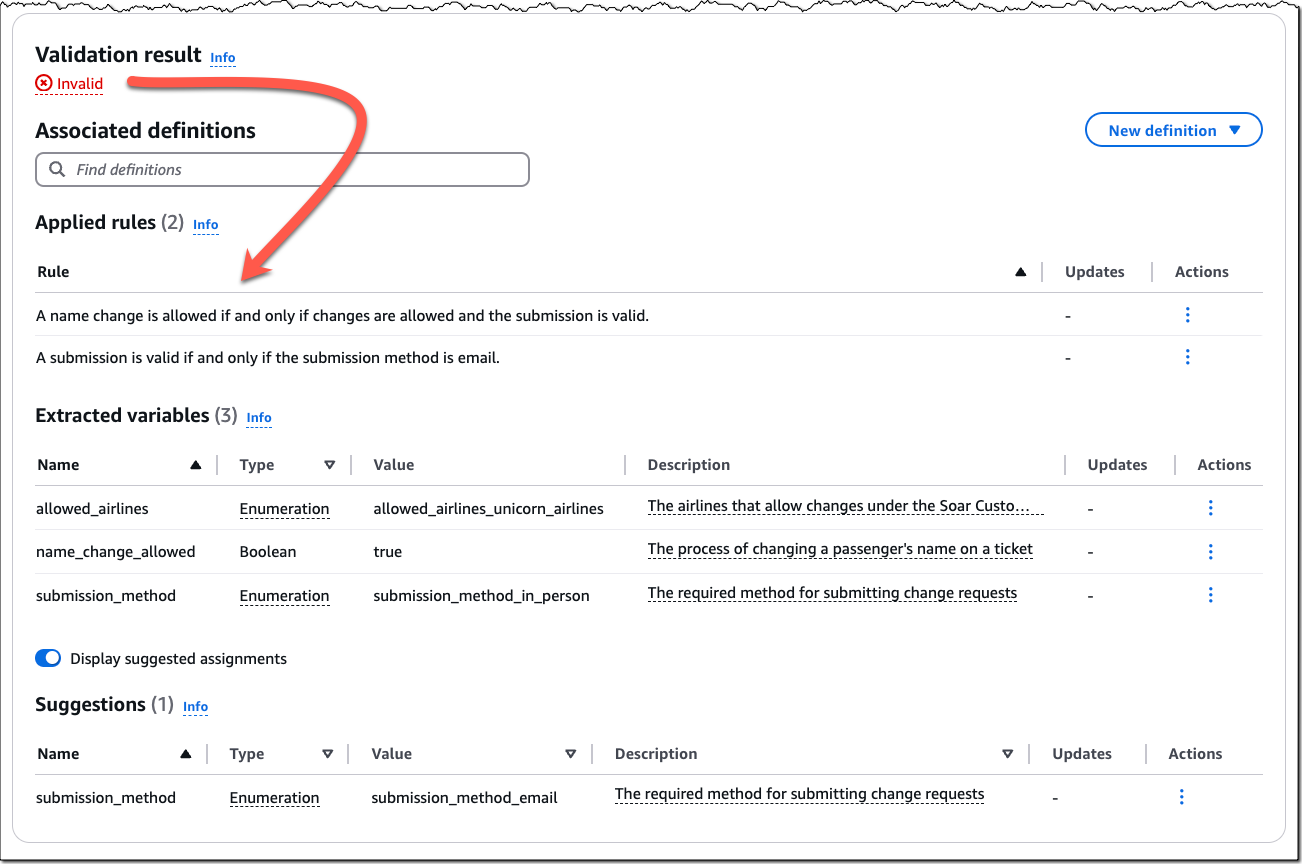Open actions menu for suggested submission_method row
The image size is (1302, 864).
pyautogui.click(x=1181, y=797)
